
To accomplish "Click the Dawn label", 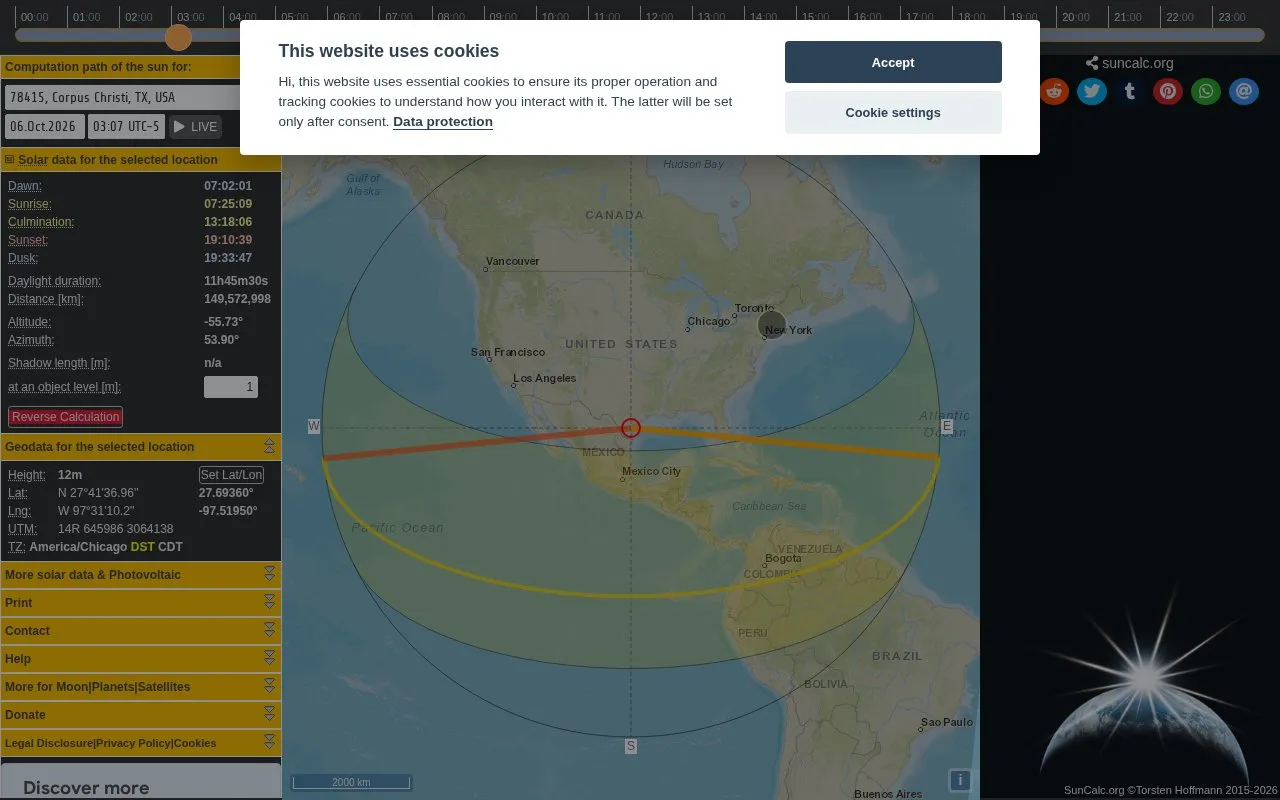I will (25, 186).
